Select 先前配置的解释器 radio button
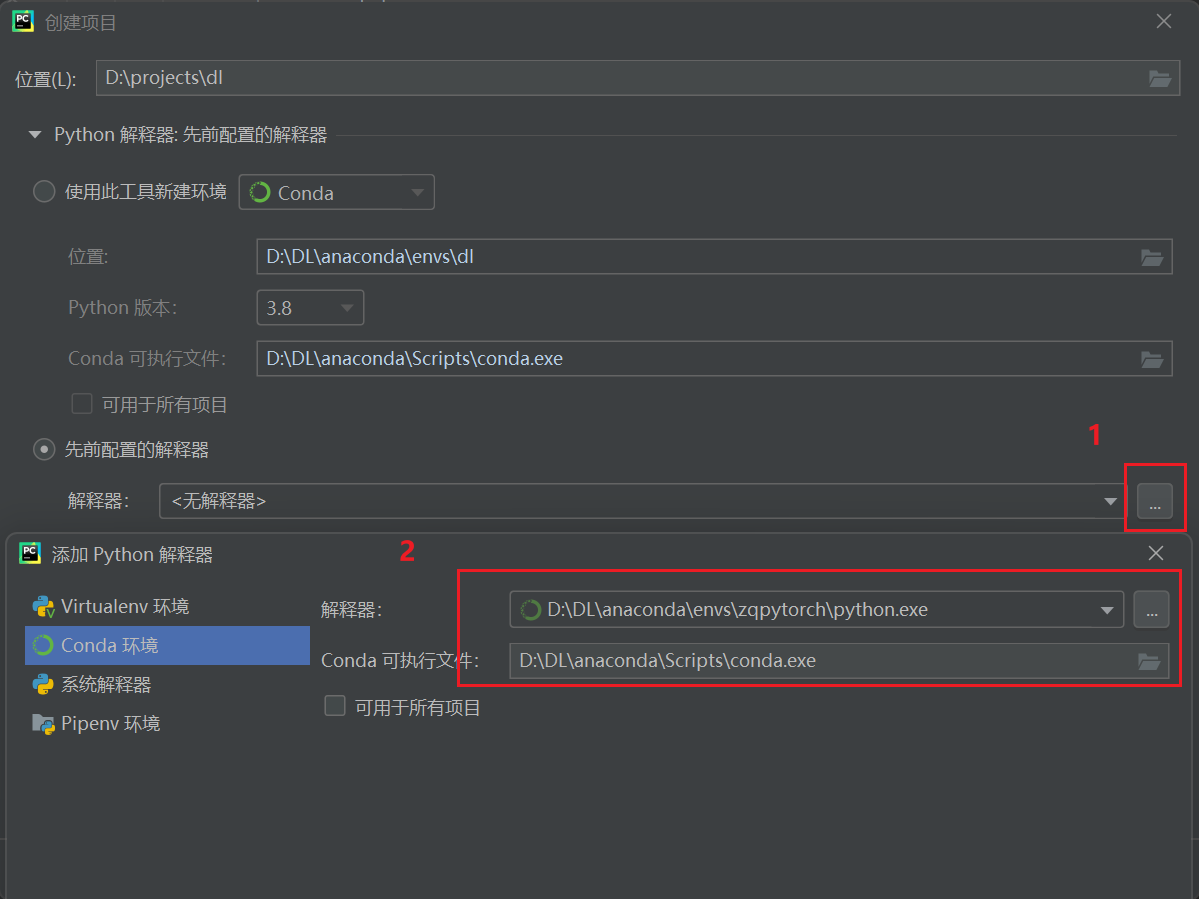1199x899 pixels. click(44, 450)
